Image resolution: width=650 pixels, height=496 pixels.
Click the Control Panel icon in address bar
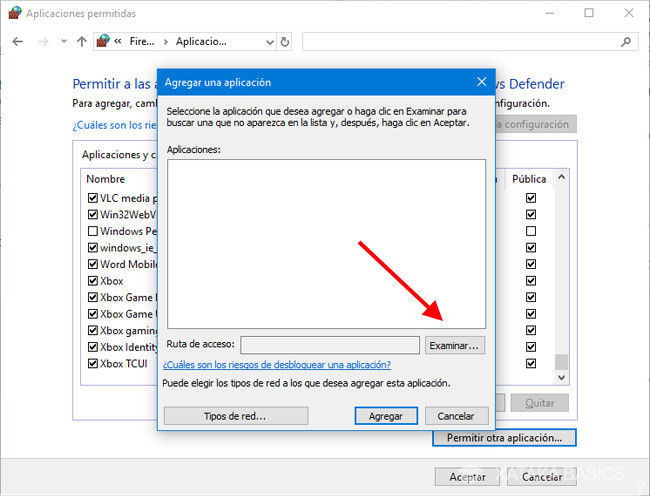103,42
